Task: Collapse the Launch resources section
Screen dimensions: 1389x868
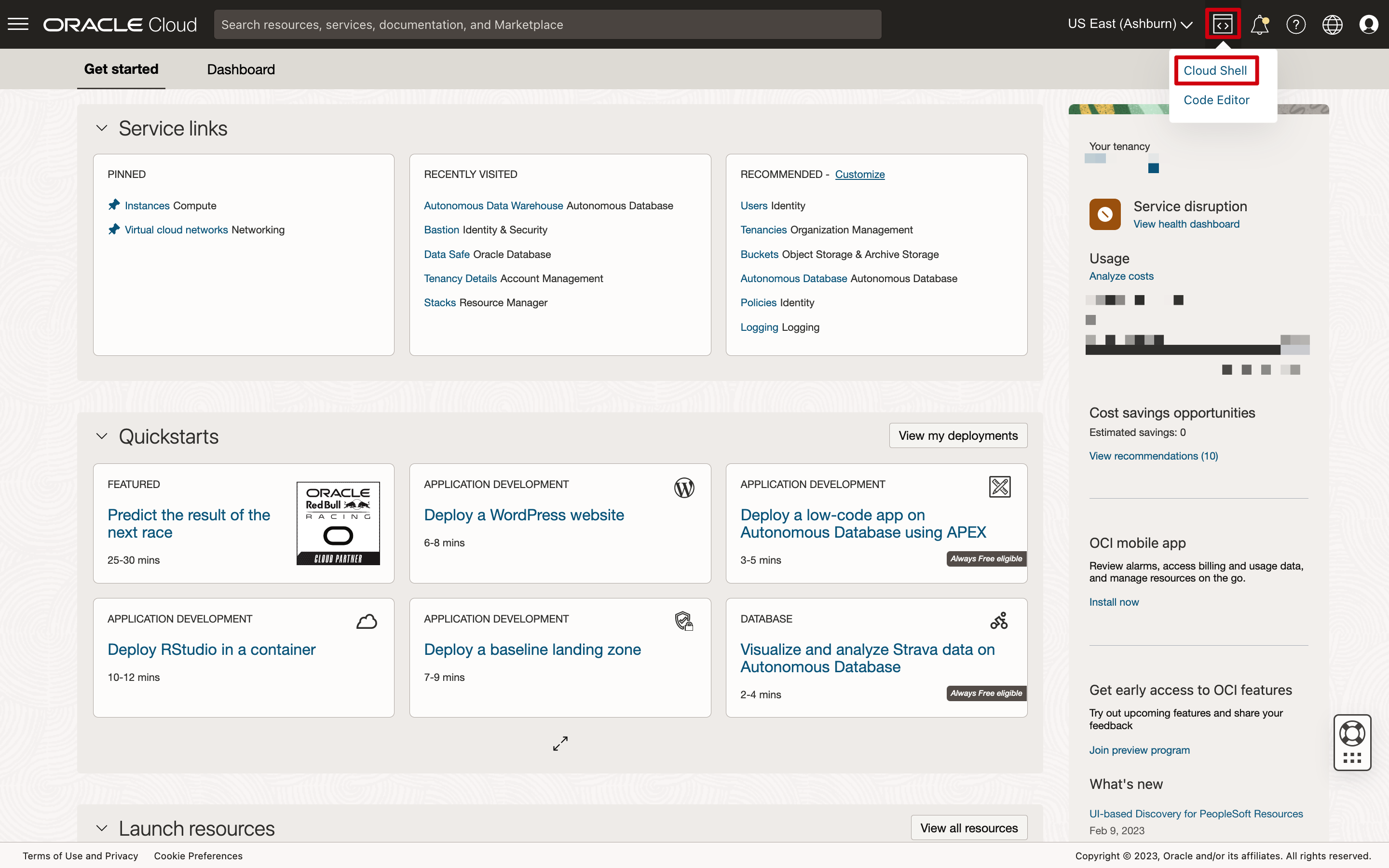Action: click(x=102, y=828)
